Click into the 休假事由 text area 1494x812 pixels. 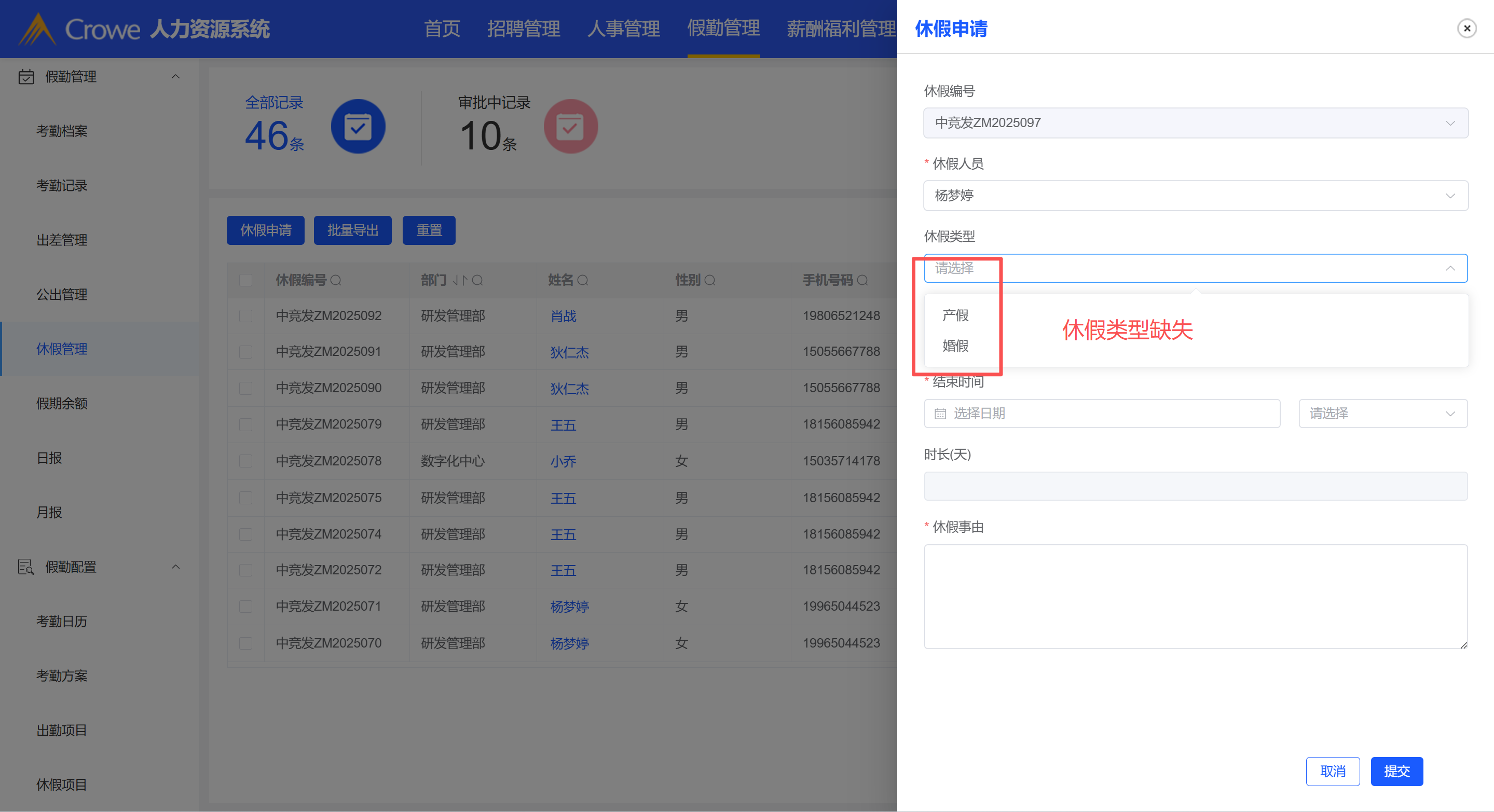[x=1195, y=596]
